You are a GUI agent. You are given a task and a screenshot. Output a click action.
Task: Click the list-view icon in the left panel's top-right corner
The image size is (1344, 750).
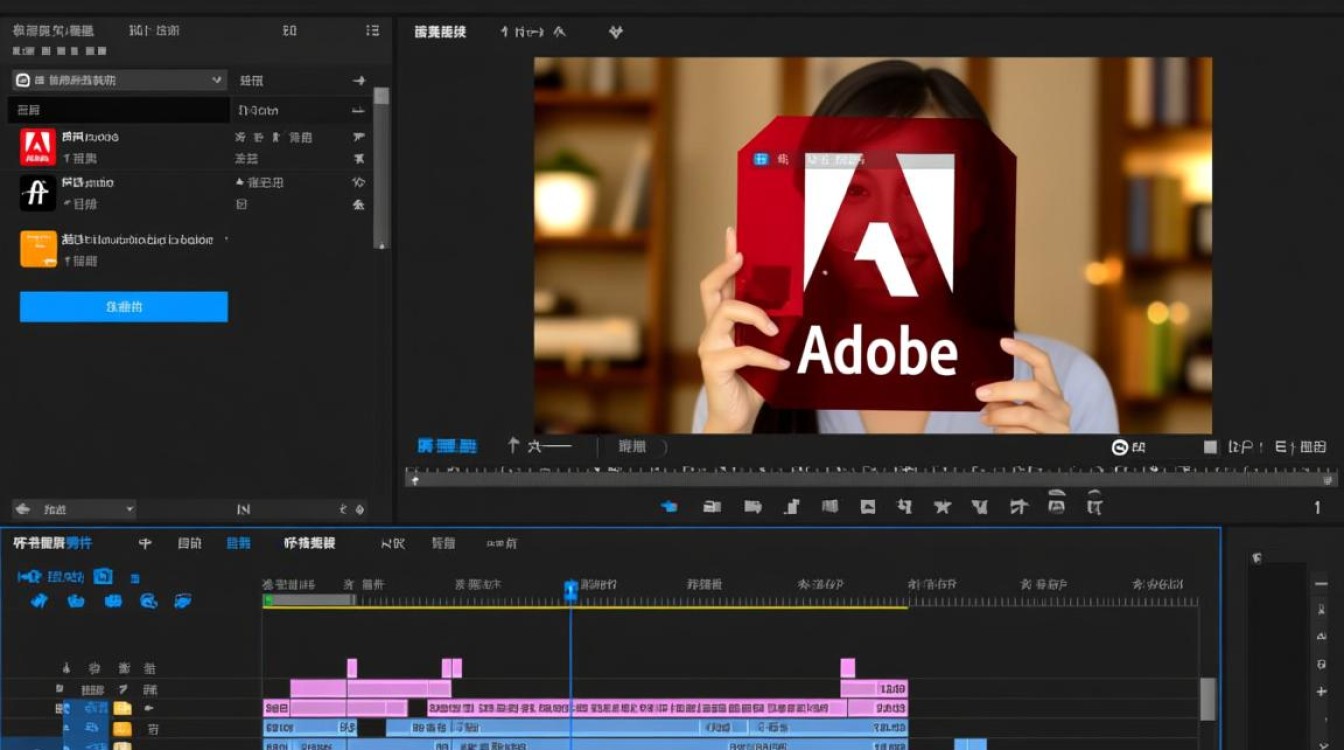coord(372,31)
